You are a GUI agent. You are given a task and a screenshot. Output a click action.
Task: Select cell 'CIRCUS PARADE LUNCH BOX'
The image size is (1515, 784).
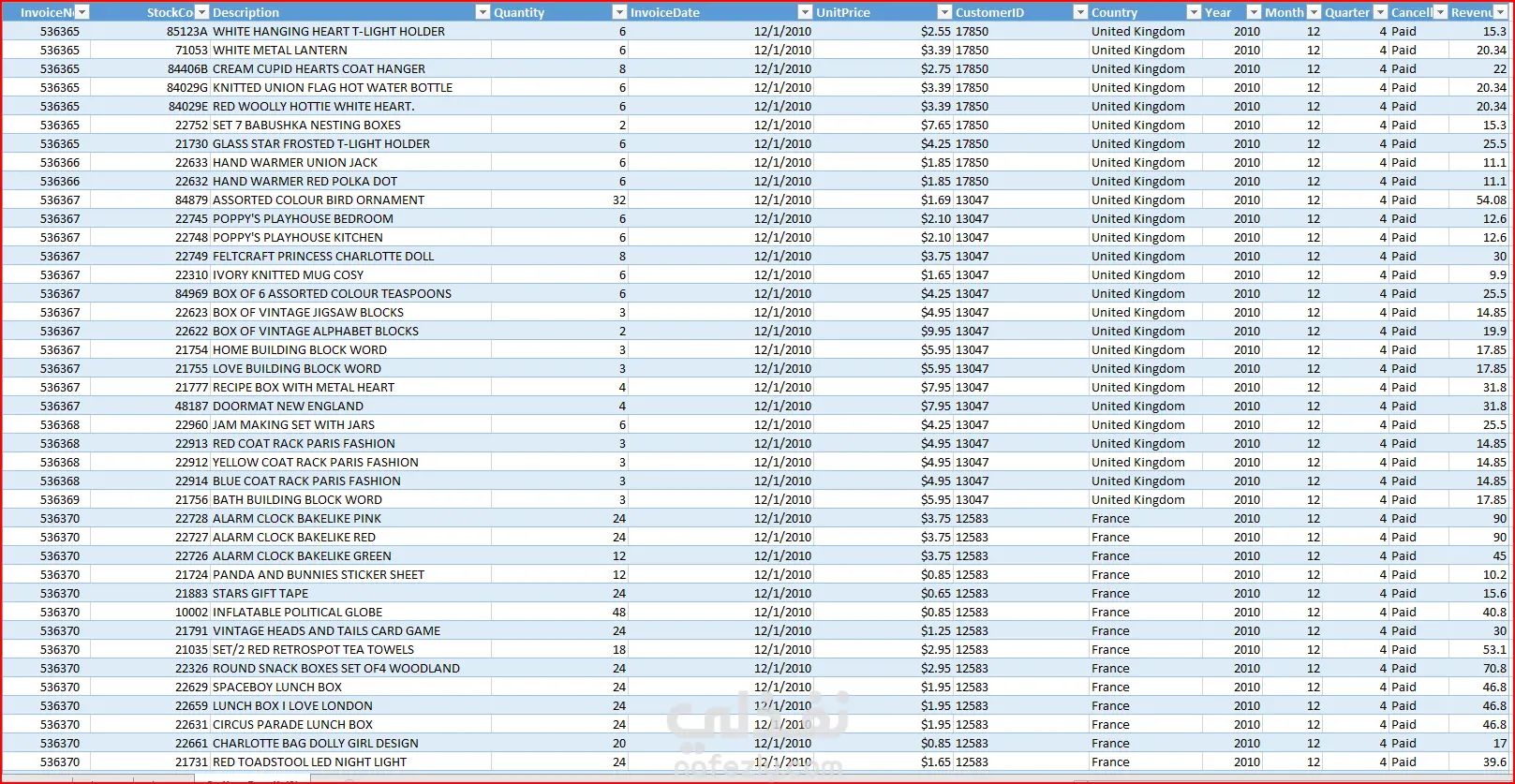click(350, 724)
